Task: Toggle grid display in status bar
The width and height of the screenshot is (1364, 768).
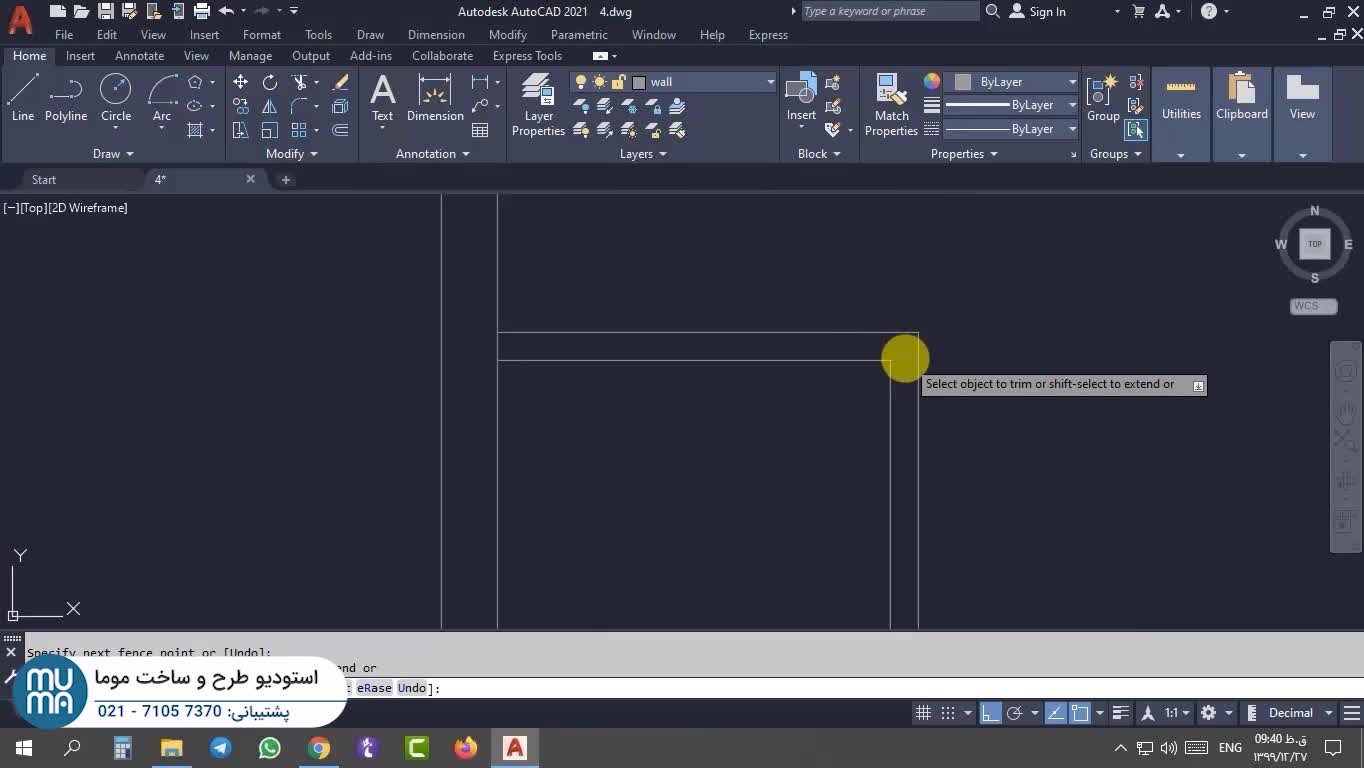Action: click(923, 713)
